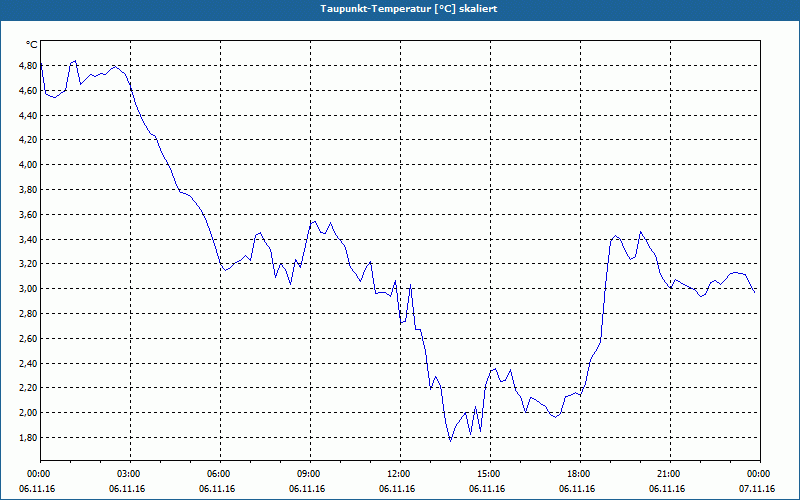This screenshot has height=500, width=800.
Task: Click the curve's peak just after 01:00
Action: coord(75,61)
